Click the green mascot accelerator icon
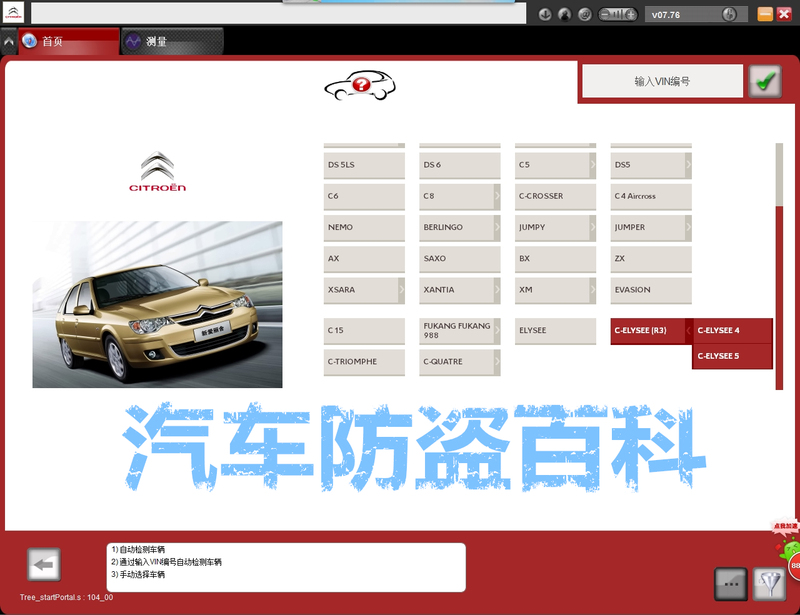Image resolution: width=800 pixels, height=615 pixels. click(790, 551)
